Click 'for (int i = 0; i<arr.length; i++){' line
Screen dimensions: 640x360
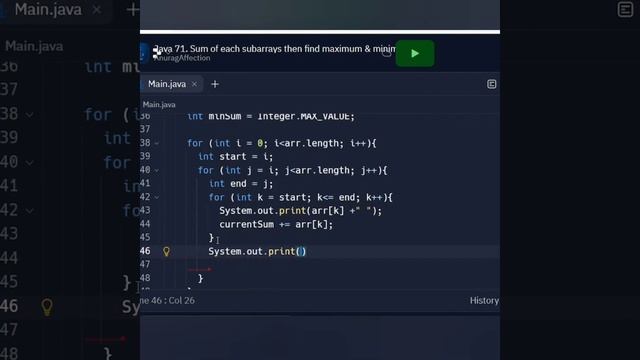pyautogui.click(x=282, y=143)
